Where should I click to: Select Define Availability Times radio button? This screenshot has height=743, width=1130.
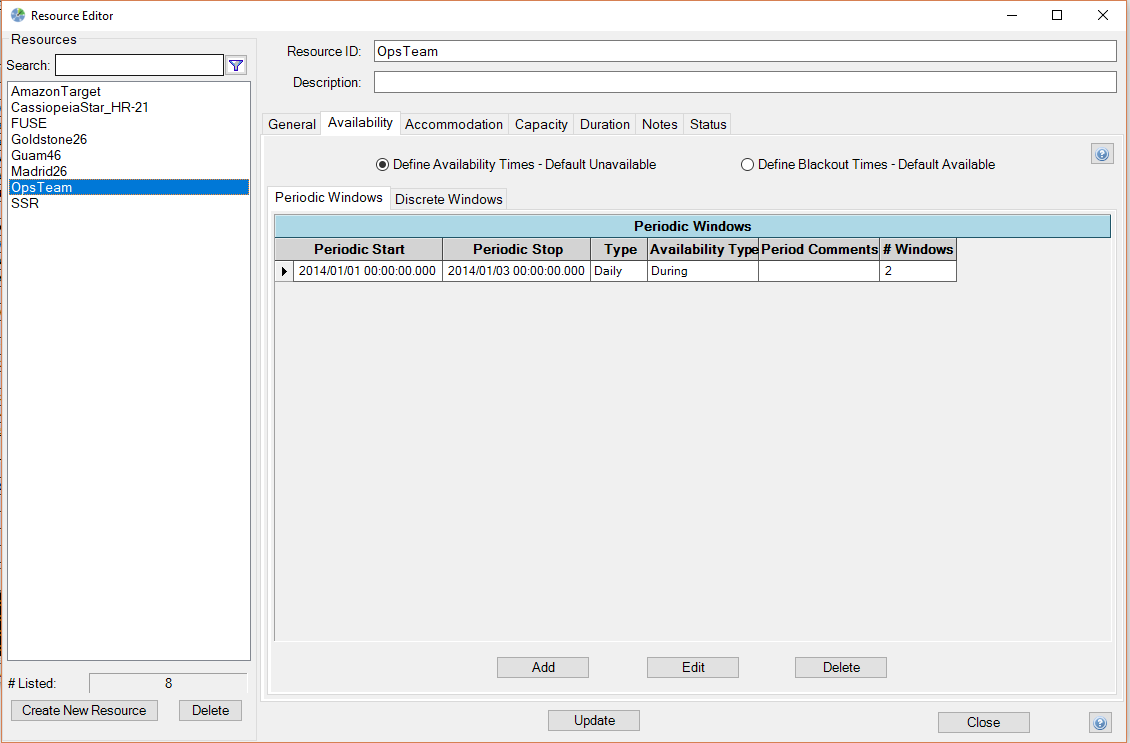pos(382,164)
